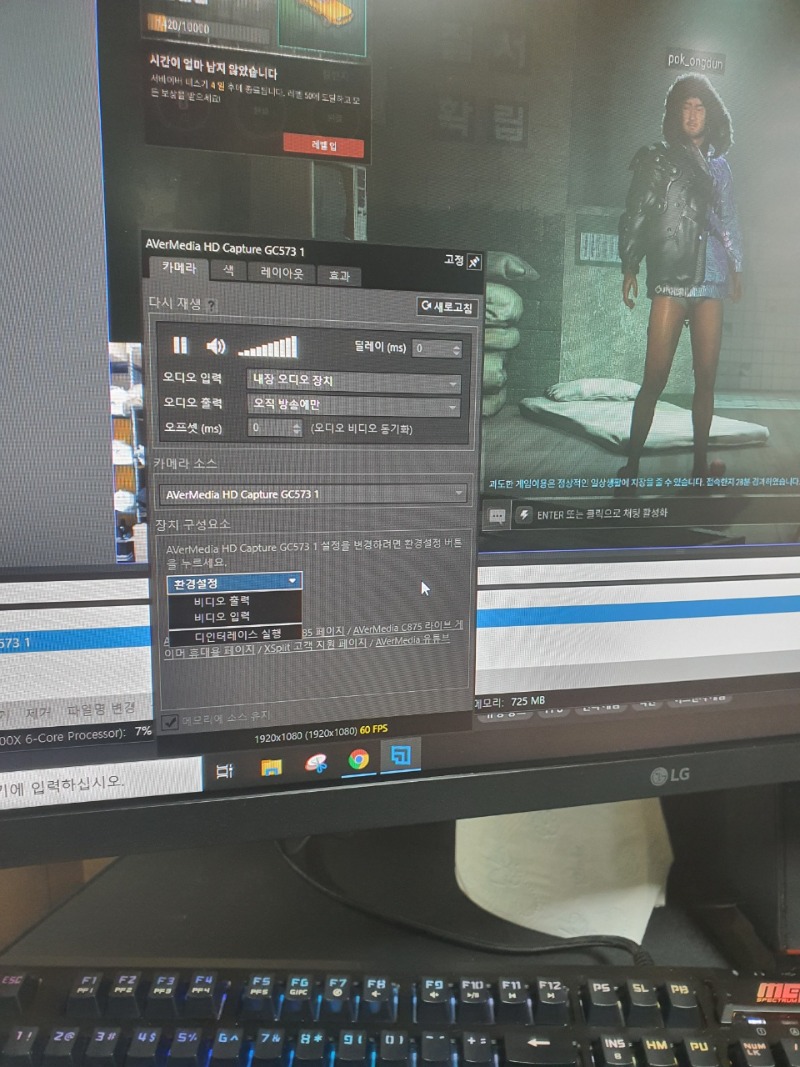The height and width of the screenshot is (1067, 800).
Task: Click the 새로고침 refresh button
Action: (x=447, y=308)
